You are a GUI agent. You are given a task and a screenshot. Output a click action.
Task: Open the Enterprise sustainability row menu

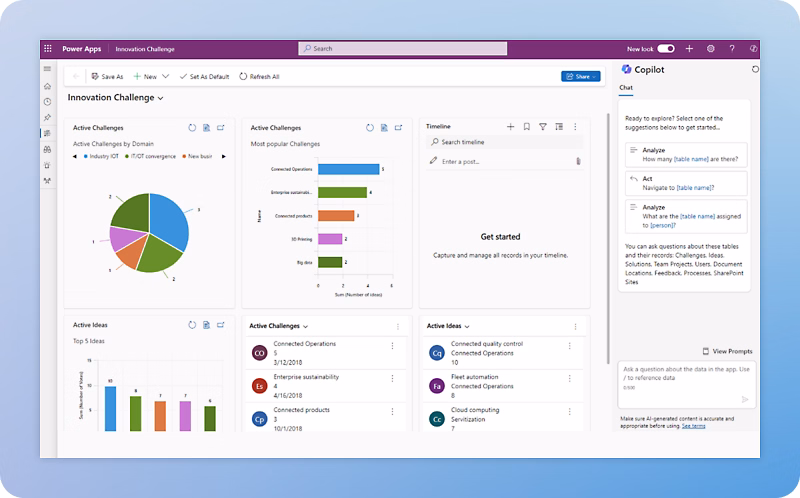pyautogui.click(x=392, y=379)
